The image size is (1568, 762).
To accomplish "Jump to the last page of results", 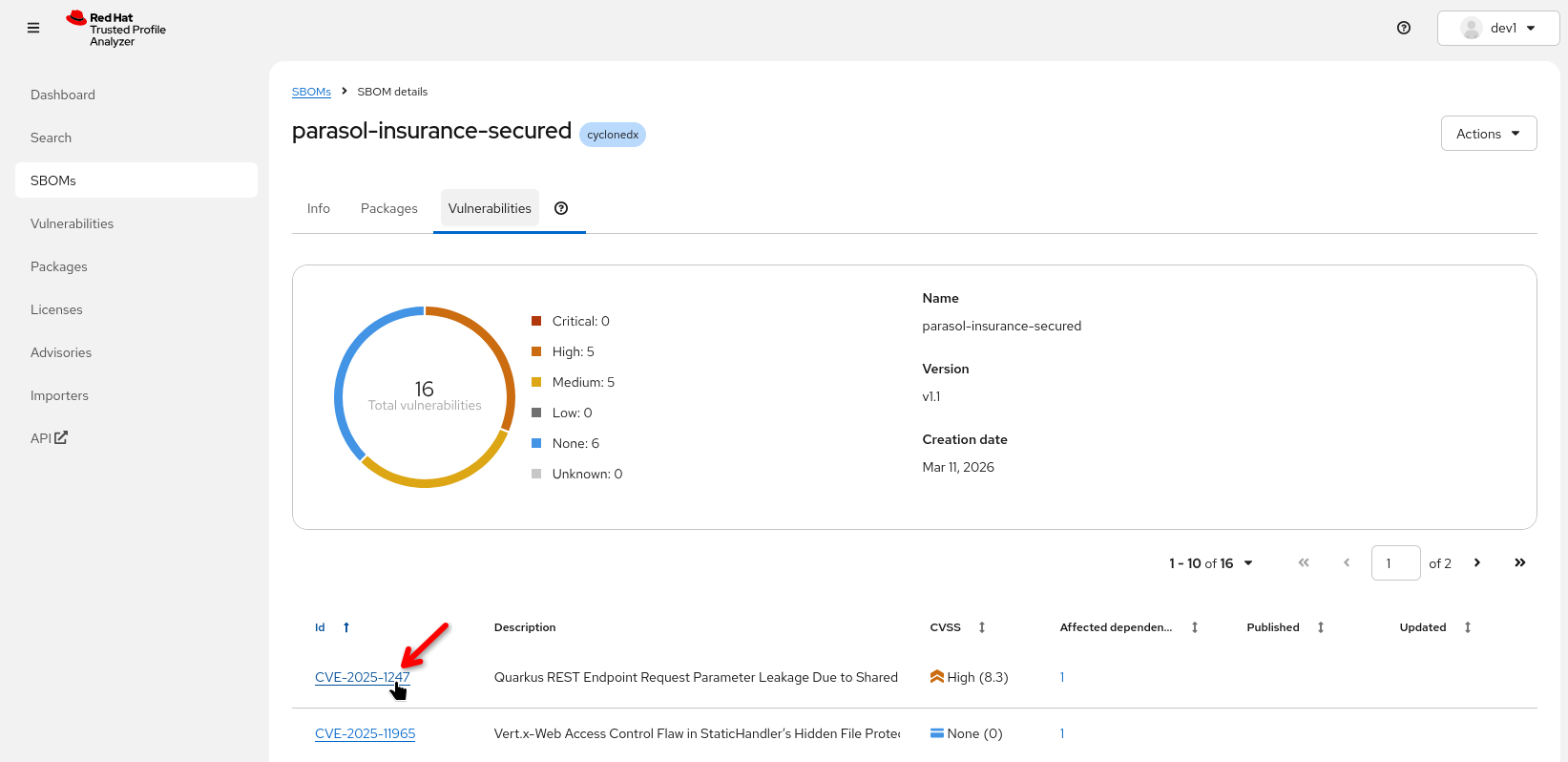I will [x=1519, y=562].
